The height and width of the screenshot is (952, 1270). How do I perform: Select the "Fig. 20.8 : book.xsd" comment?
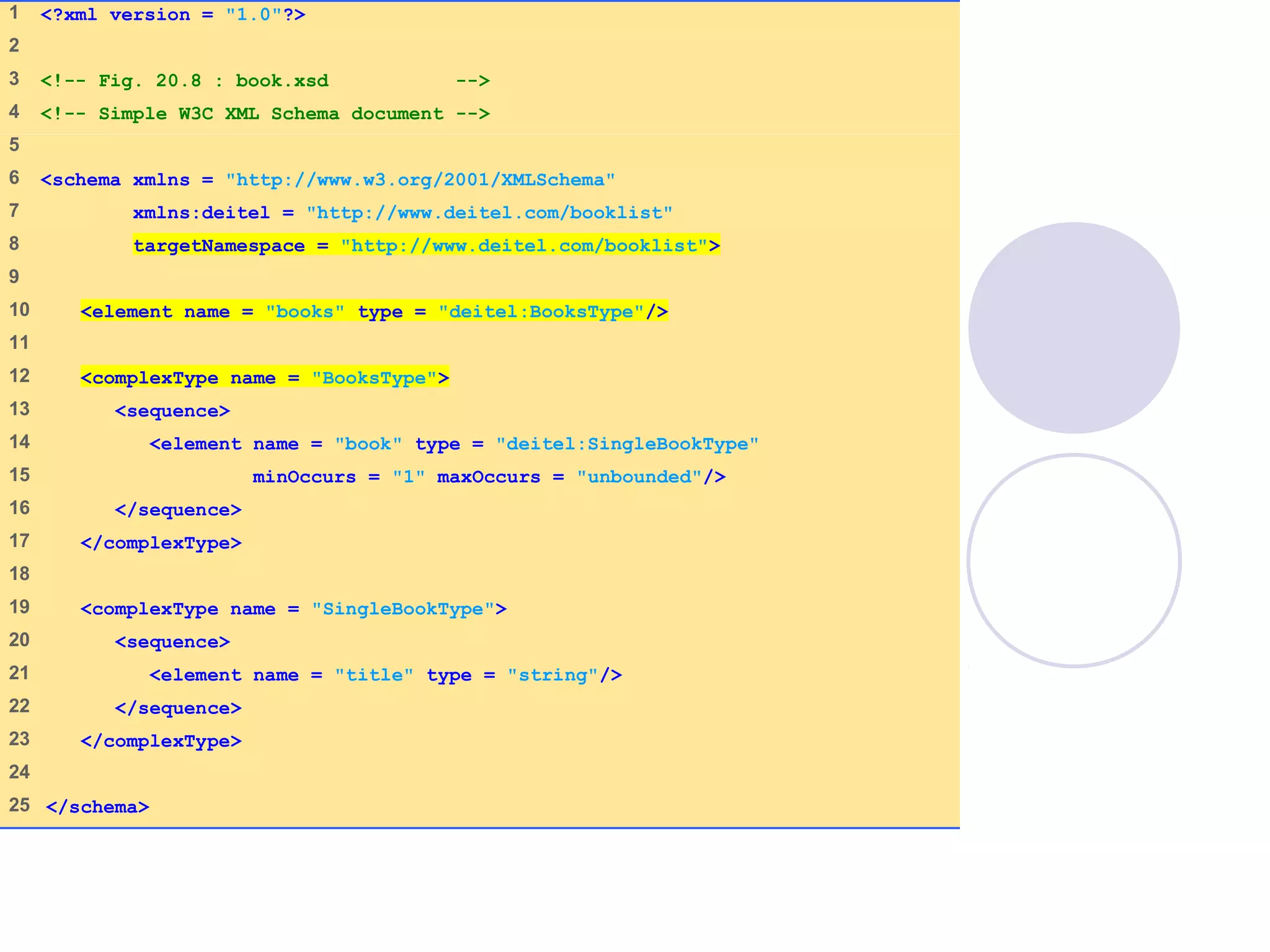point(265,81)
